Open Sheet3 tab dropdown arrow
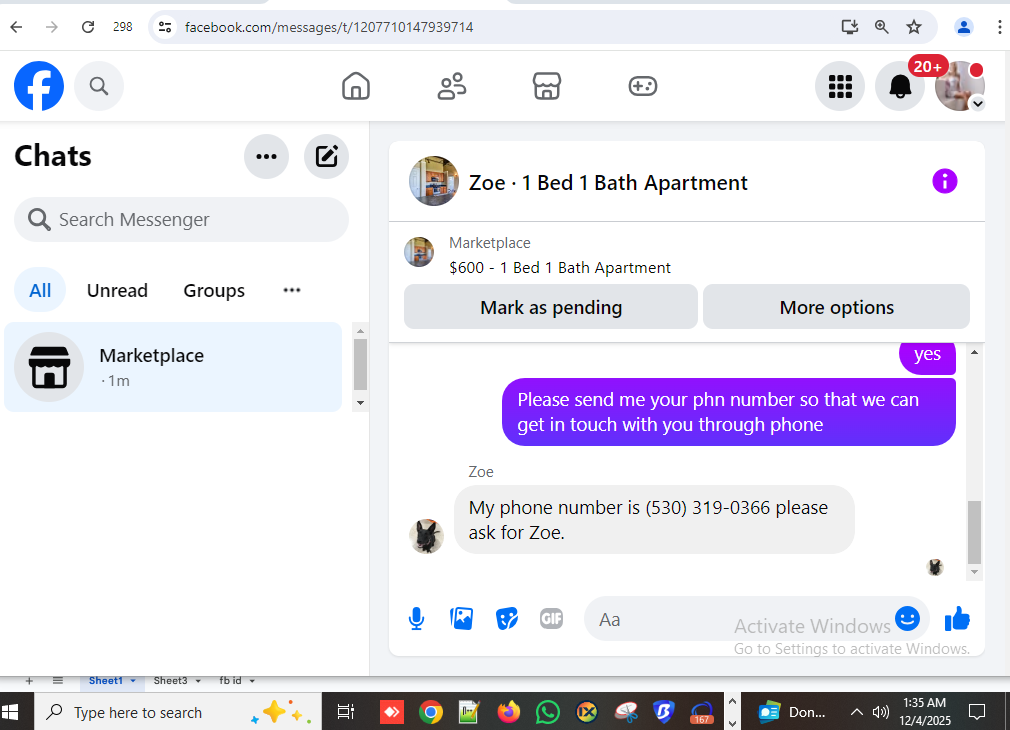The height and width of the screenshot is (730, 1010). pos(198,681)
